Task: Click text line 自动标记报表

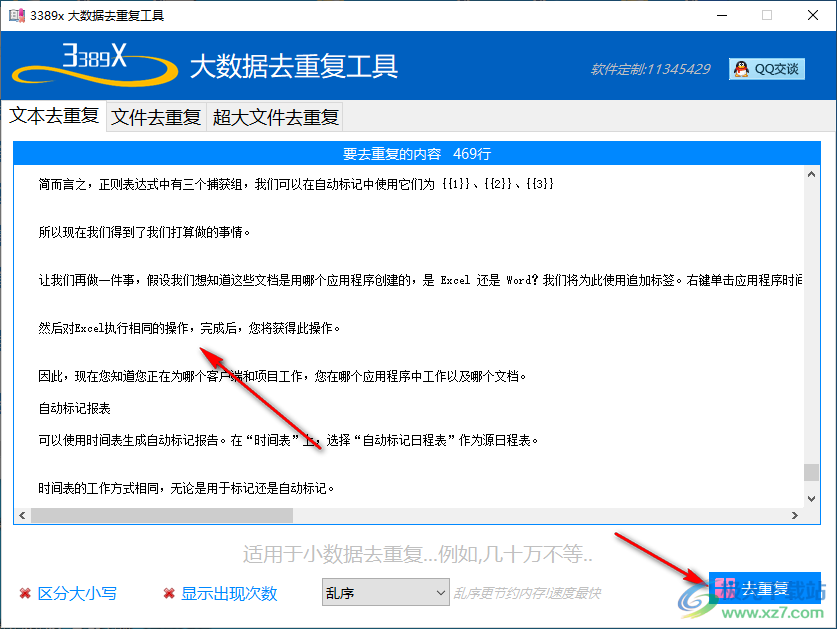Action: (74, 408)
